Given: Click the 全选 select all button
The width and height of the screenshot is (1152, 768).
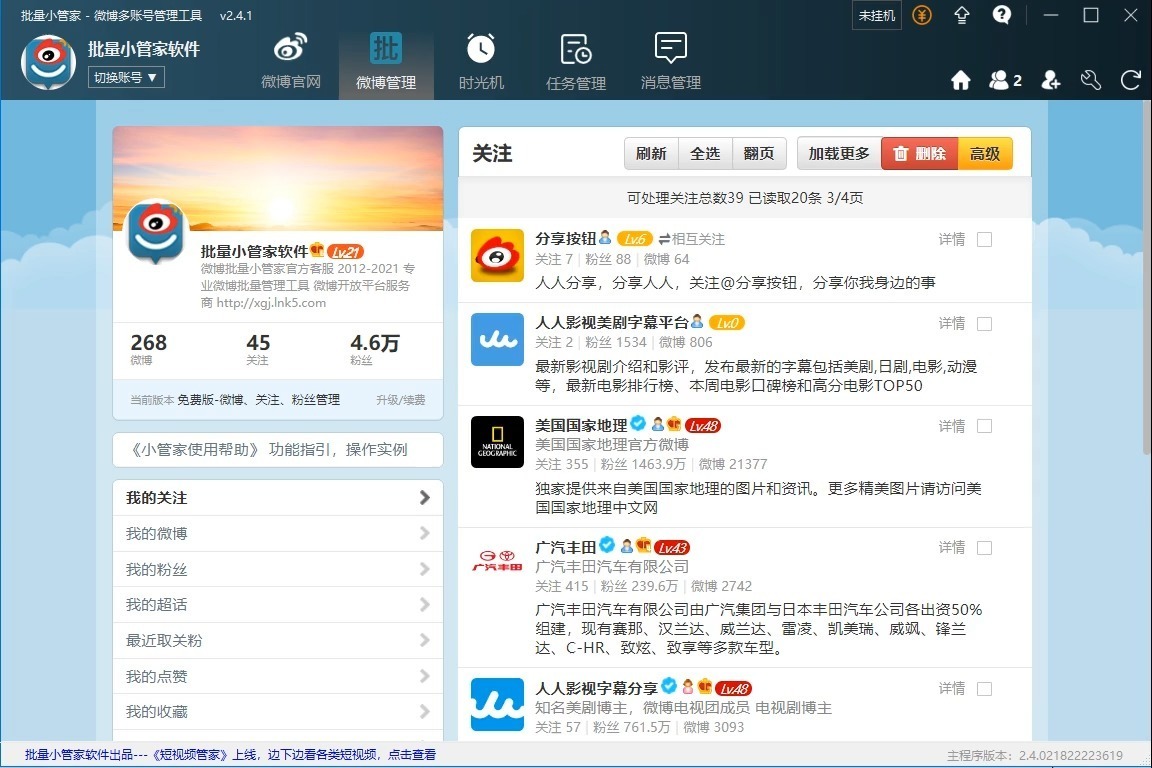Looking at the screenshot, I should [705, 154].
